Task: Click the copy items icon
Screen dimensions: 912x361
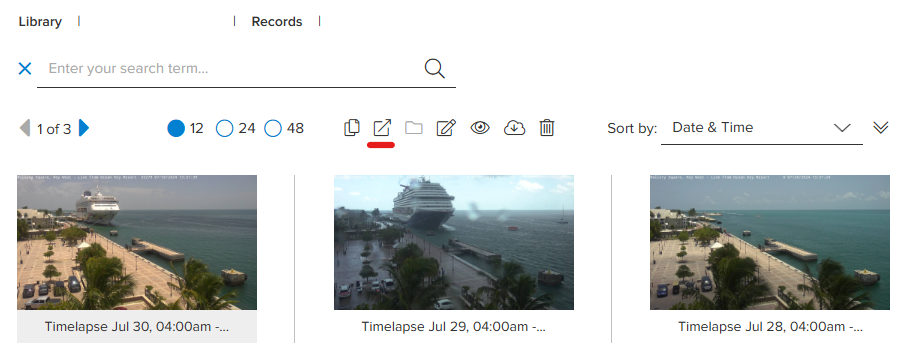Action: point(351,127)
